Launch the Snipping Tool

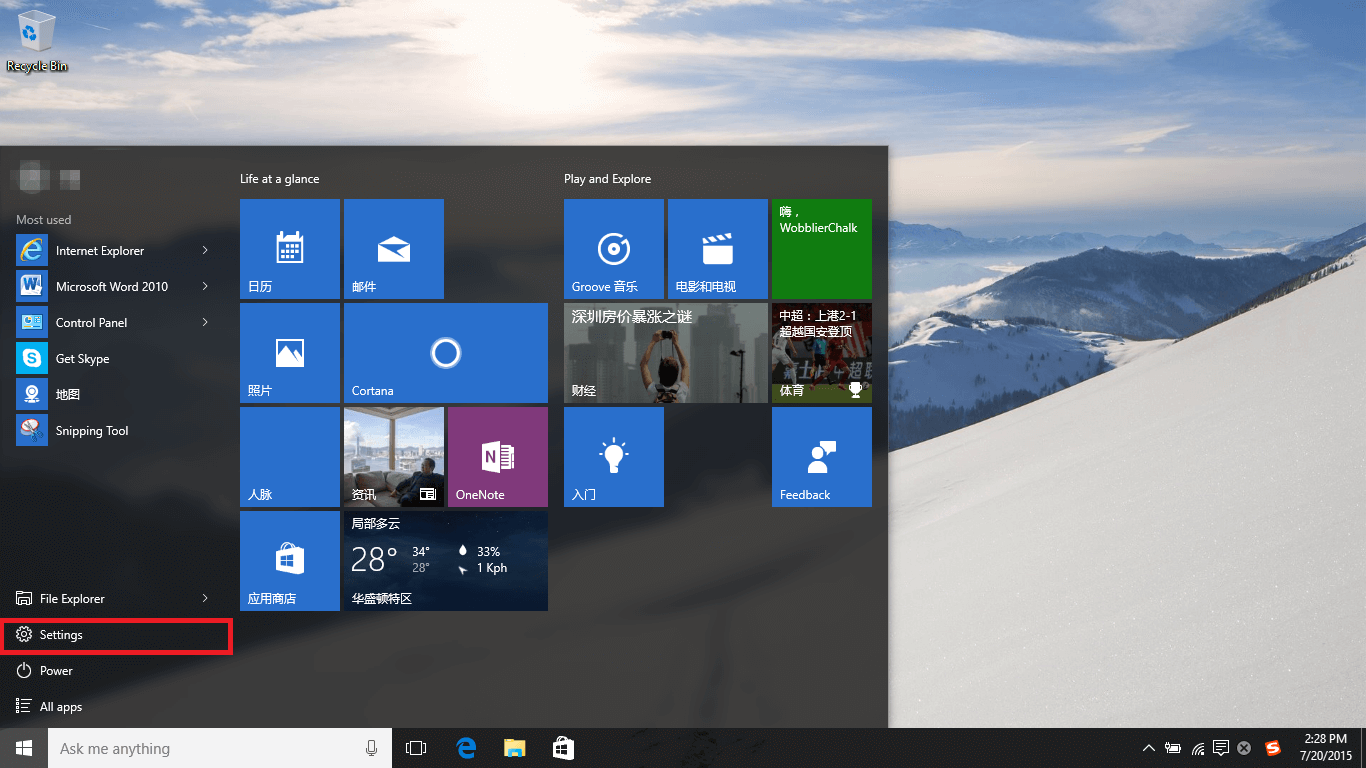point(115,431)
